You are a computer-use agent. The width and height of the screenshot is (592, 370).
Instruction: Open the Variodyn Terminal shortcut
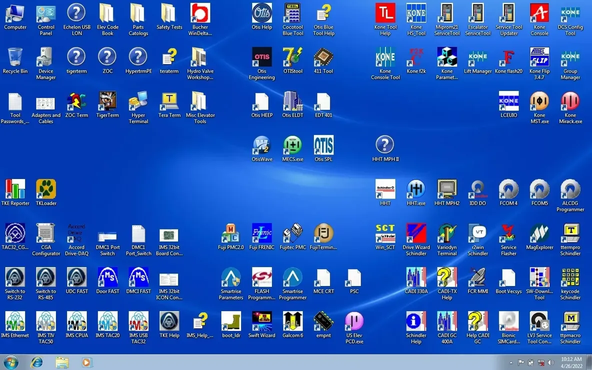point(447,239)
